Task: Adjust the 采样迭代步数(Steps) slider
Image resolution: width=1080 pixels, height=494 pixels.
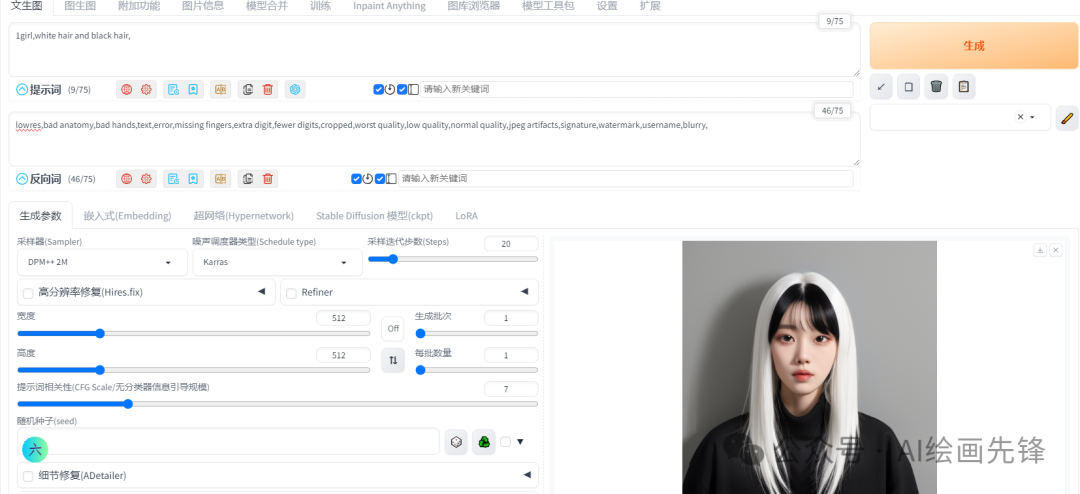Action: pos(453,259)
